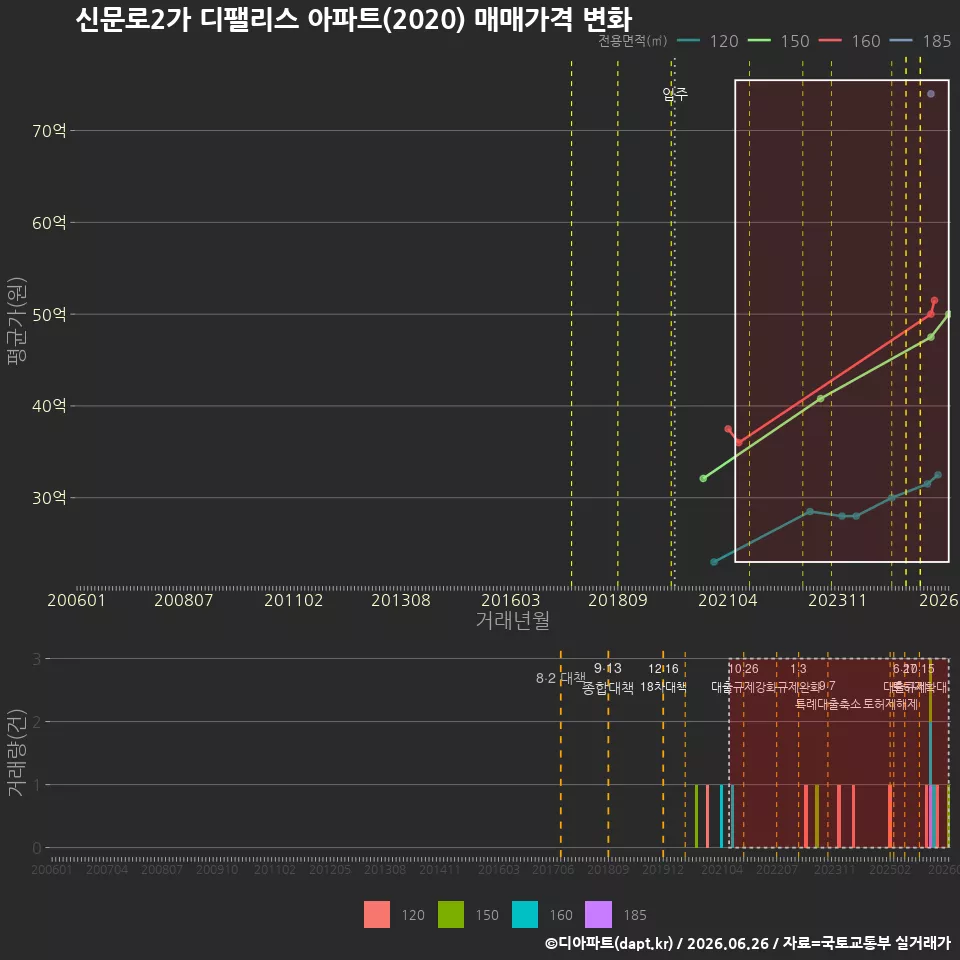Click 202502 label on volume chart x-axis
960x960 pixels.
click(x=890, y=869)
